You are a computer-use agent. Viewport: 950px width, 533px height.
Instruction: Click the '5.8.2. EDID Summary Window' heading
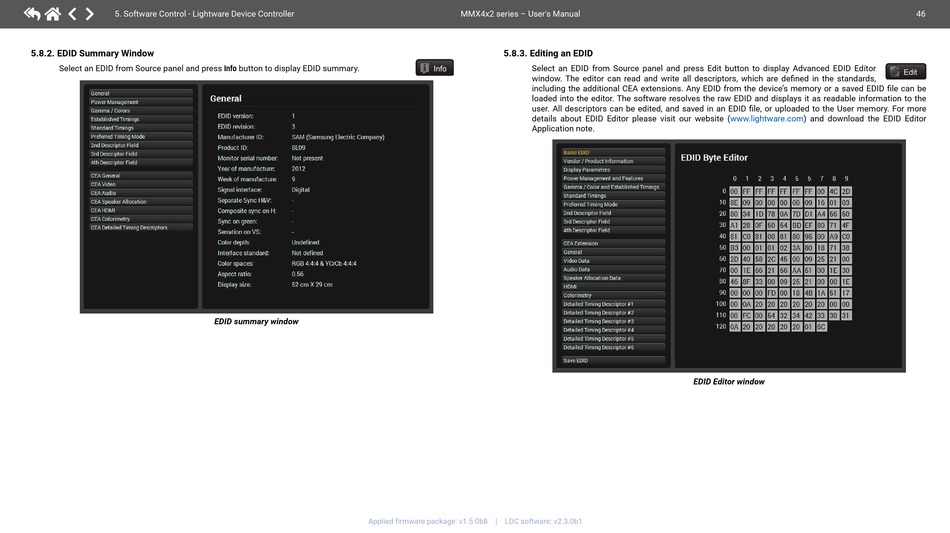pyautogui.click(x=92, y=53)
